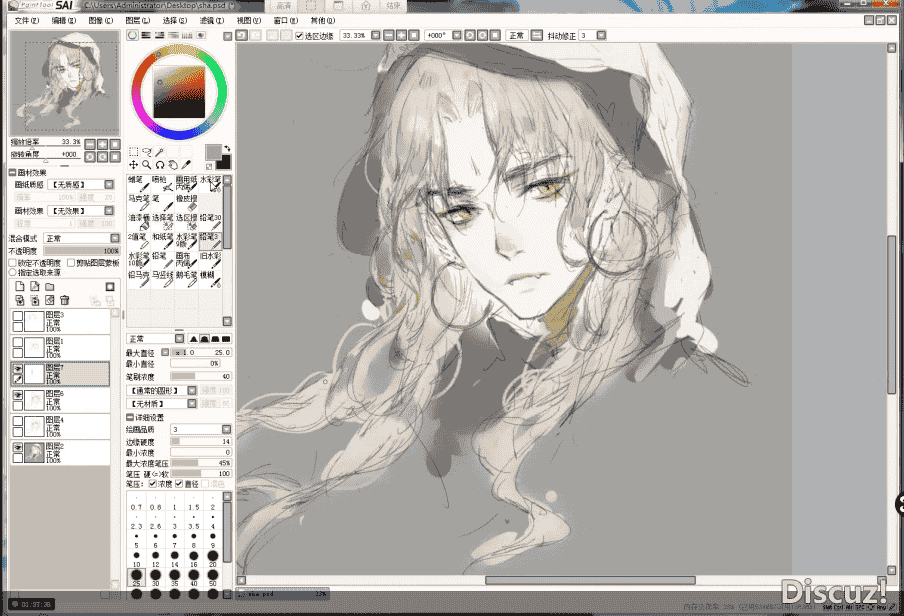
Task: Open the 滤镜 filter menu
Action: (x=212, y=21)
